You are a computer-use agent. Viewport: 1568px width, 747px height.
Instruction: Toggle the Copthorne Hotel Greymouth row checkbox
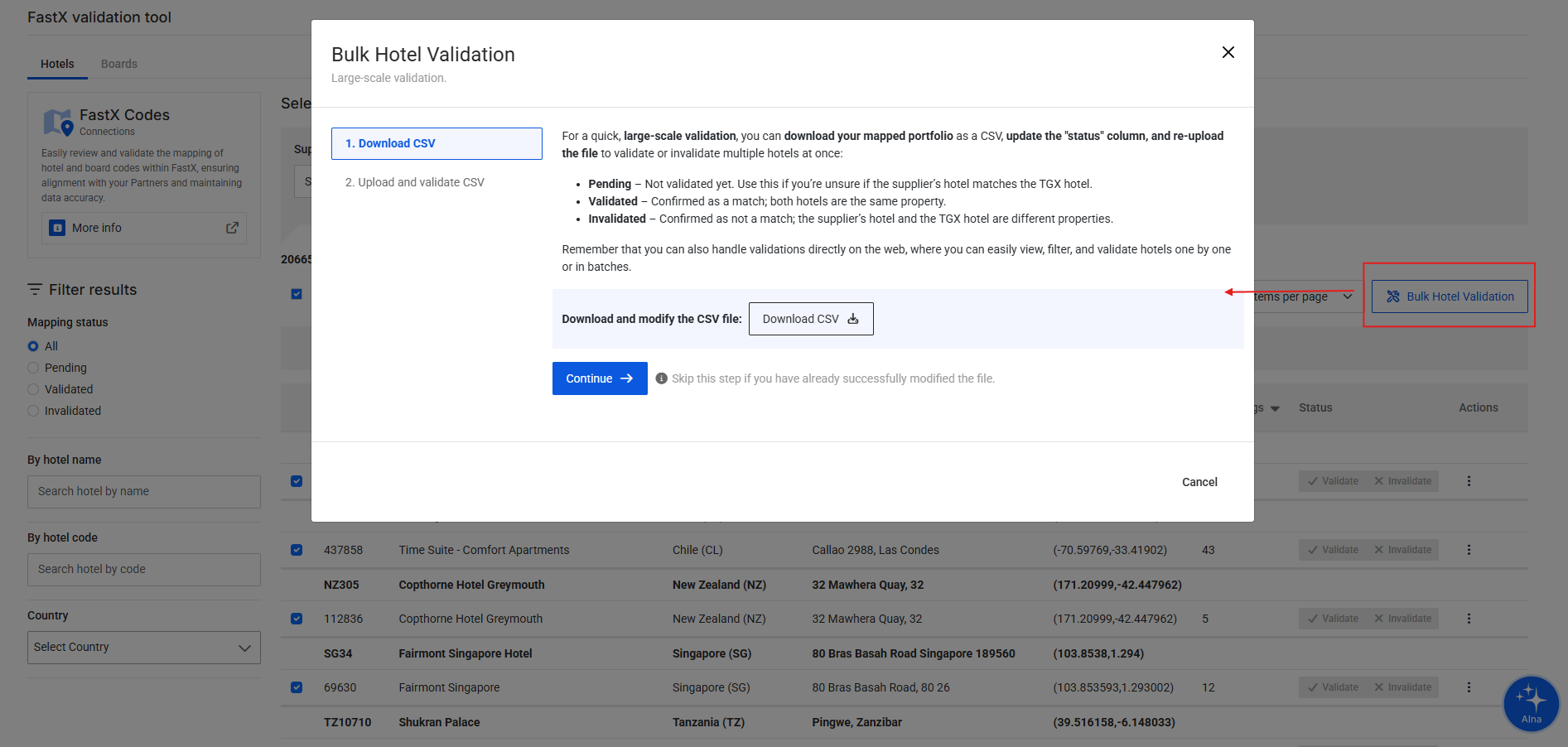pos(297,618)
